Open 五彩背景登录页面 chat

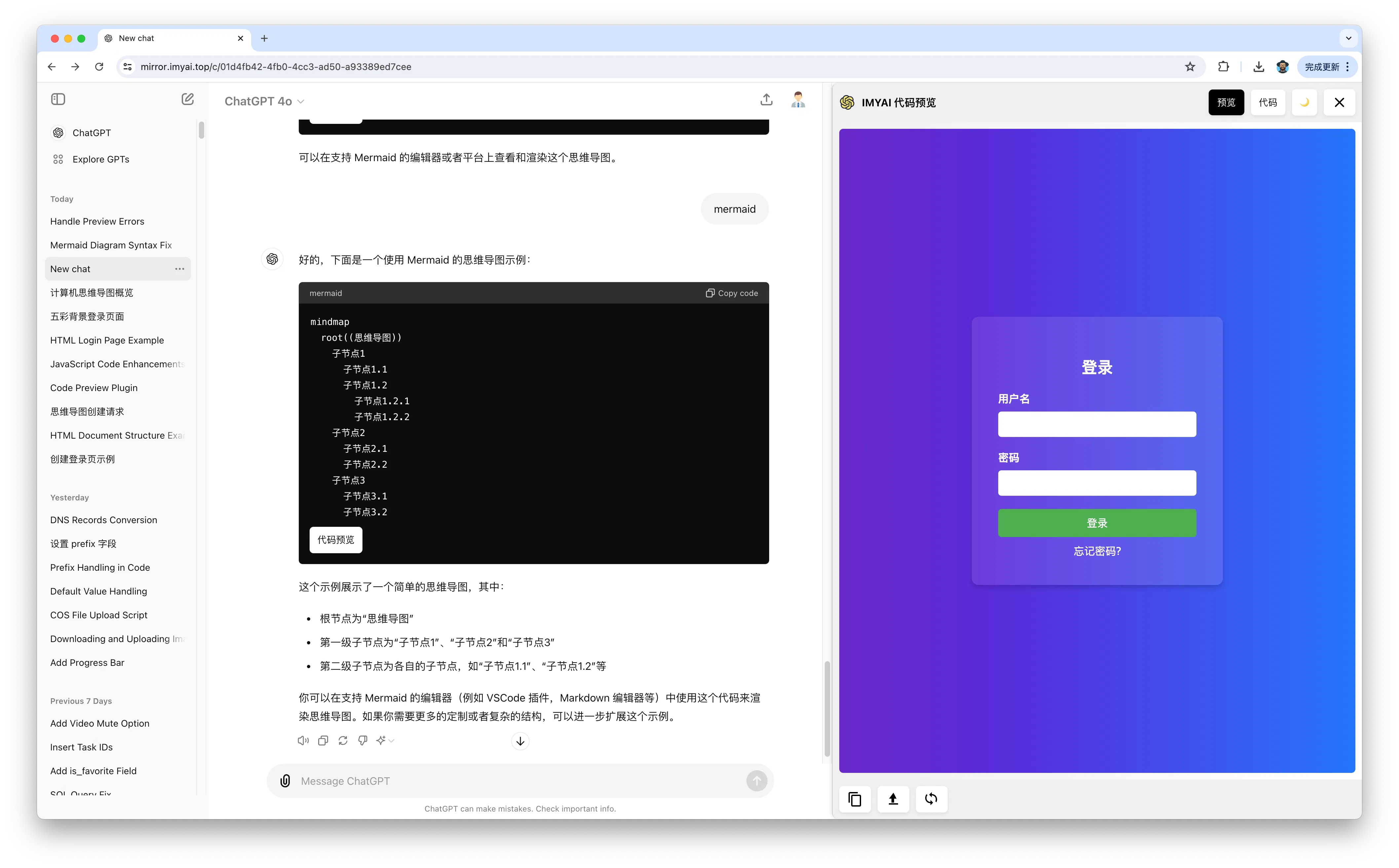tap(118, 316)
